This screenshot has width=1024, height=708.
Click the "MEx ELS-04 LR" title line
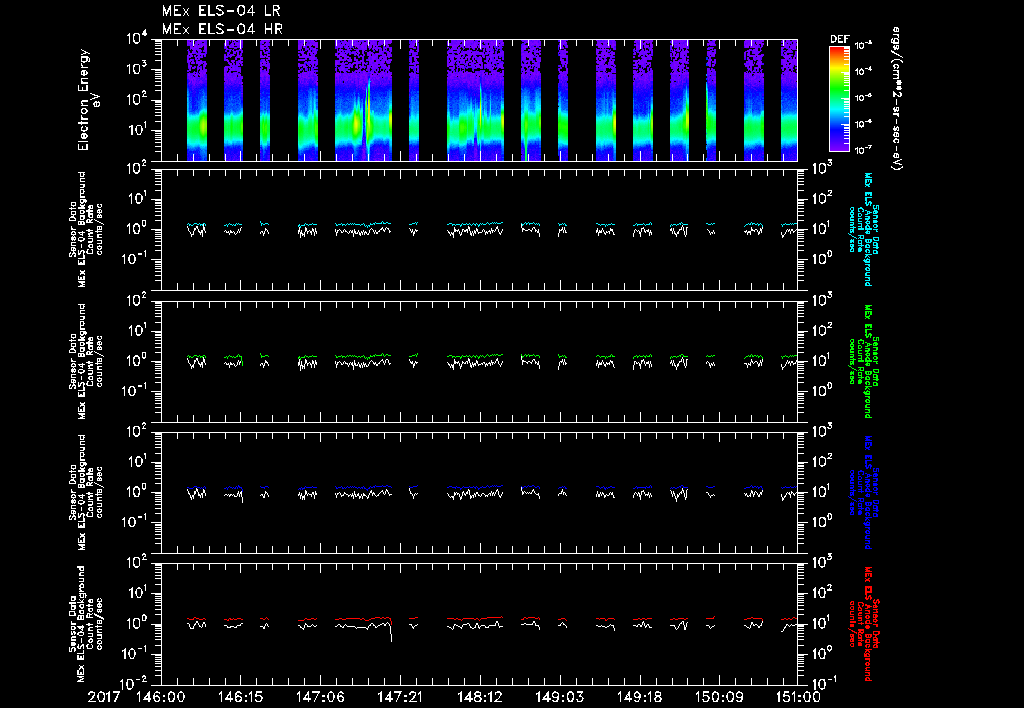(x=221, y=11)
